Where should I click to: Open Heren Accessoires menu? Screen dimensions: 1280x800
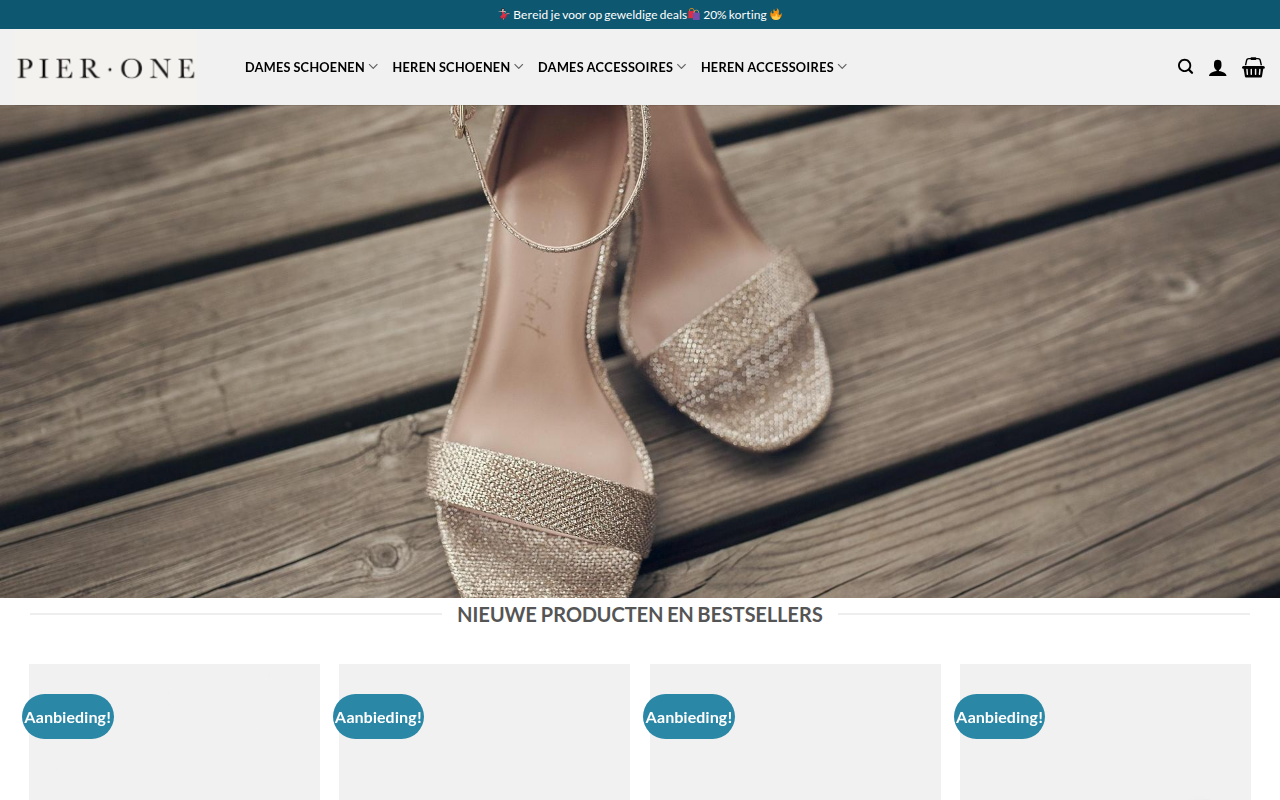774,67
